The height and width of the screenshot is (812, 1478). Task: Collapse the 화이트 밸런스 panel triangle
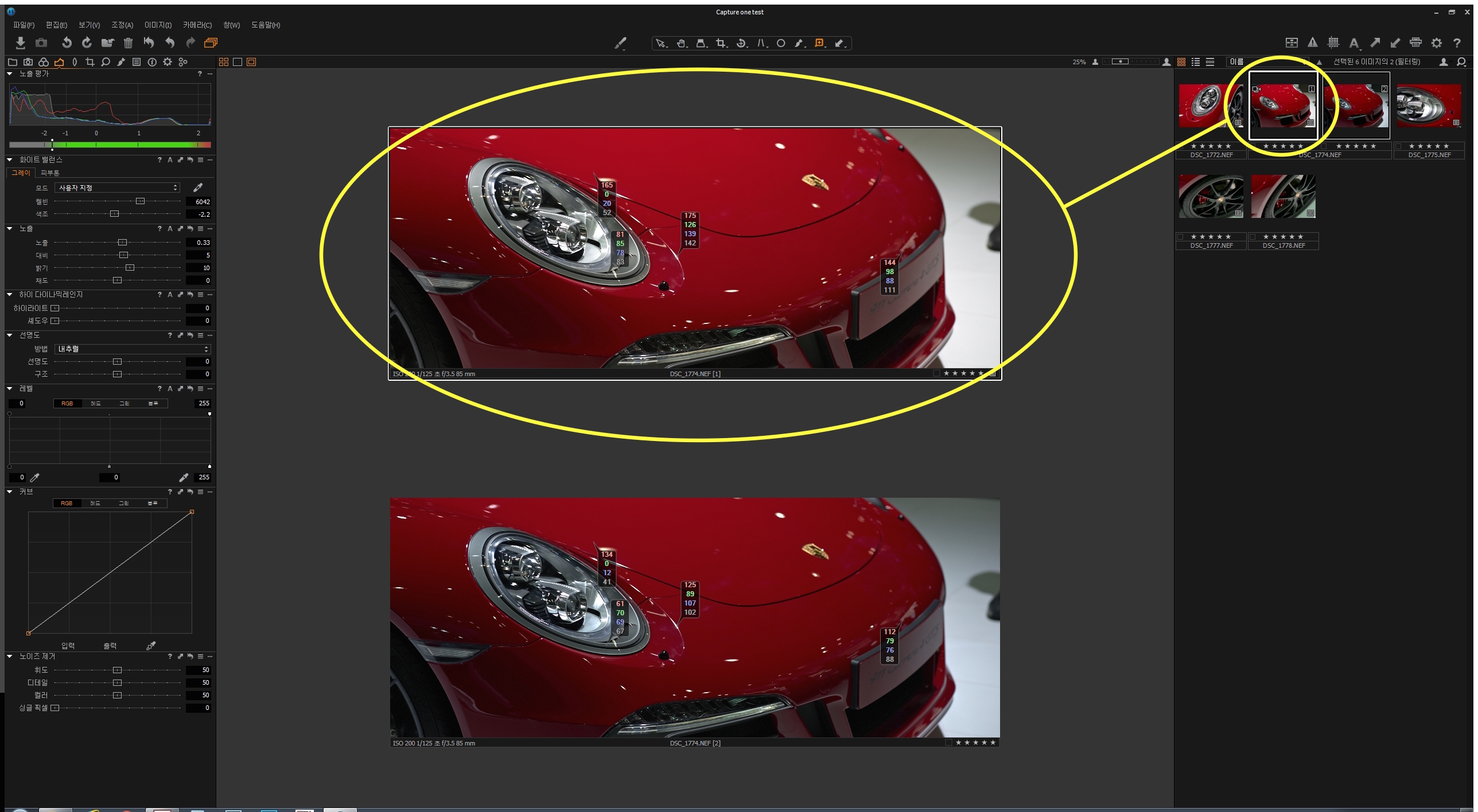(x=10, y=160)
